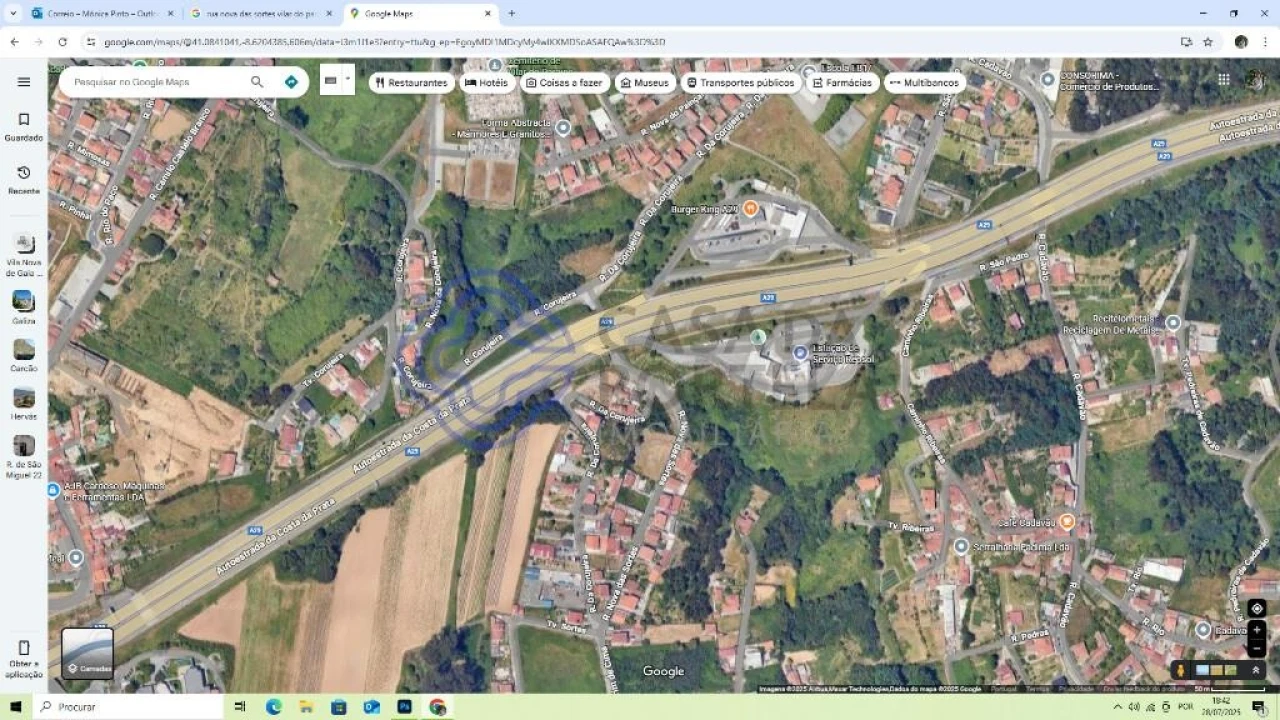This screenshot has width=1280, height=720.
Task: Click the show my location button
Action: click(x=1257, y=608)
